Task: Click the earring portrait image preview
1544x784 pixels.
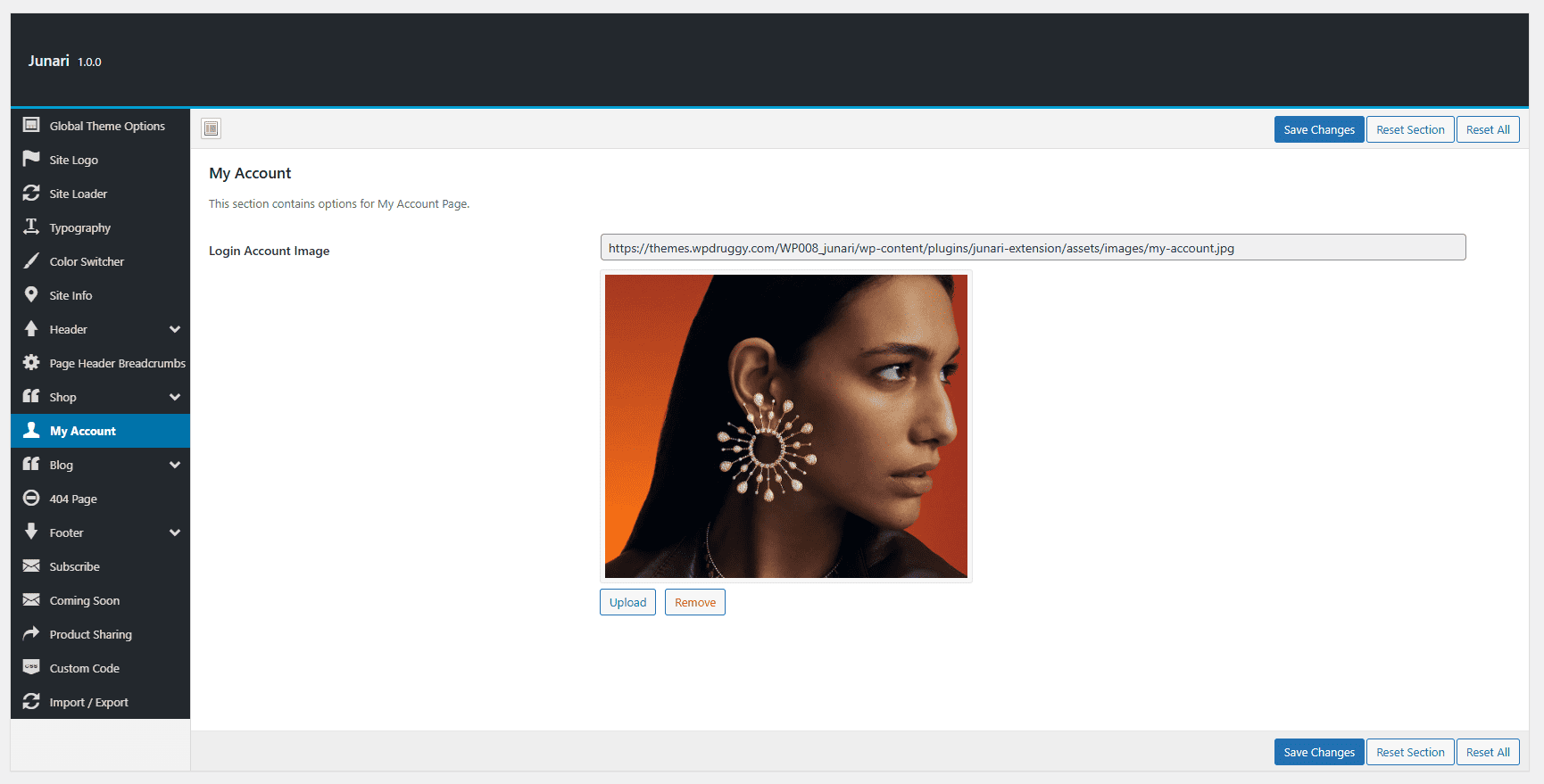Action: [x=785, y=426]
